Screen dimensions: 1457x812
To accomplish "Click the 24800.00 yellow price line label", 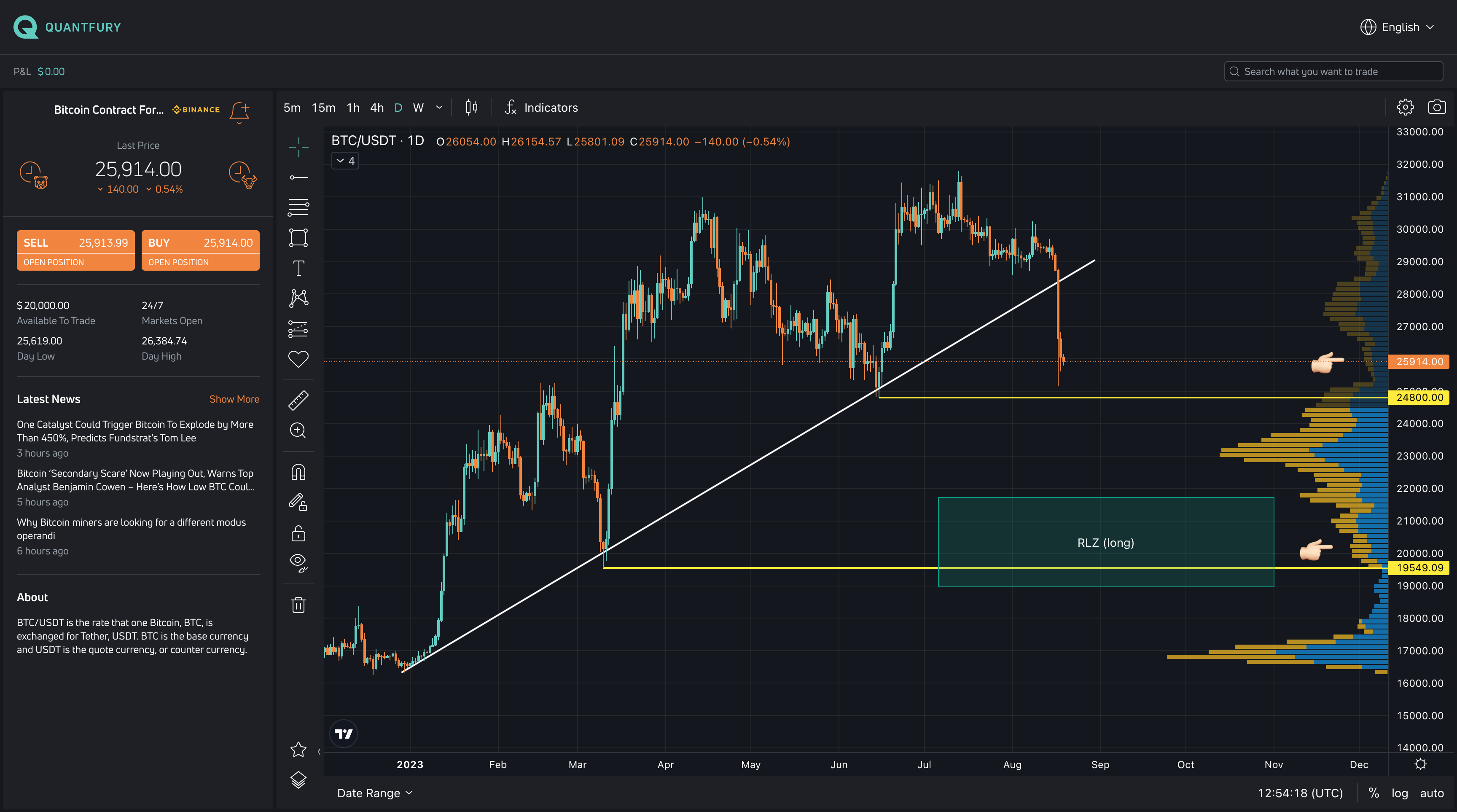I will (1419, 398).
